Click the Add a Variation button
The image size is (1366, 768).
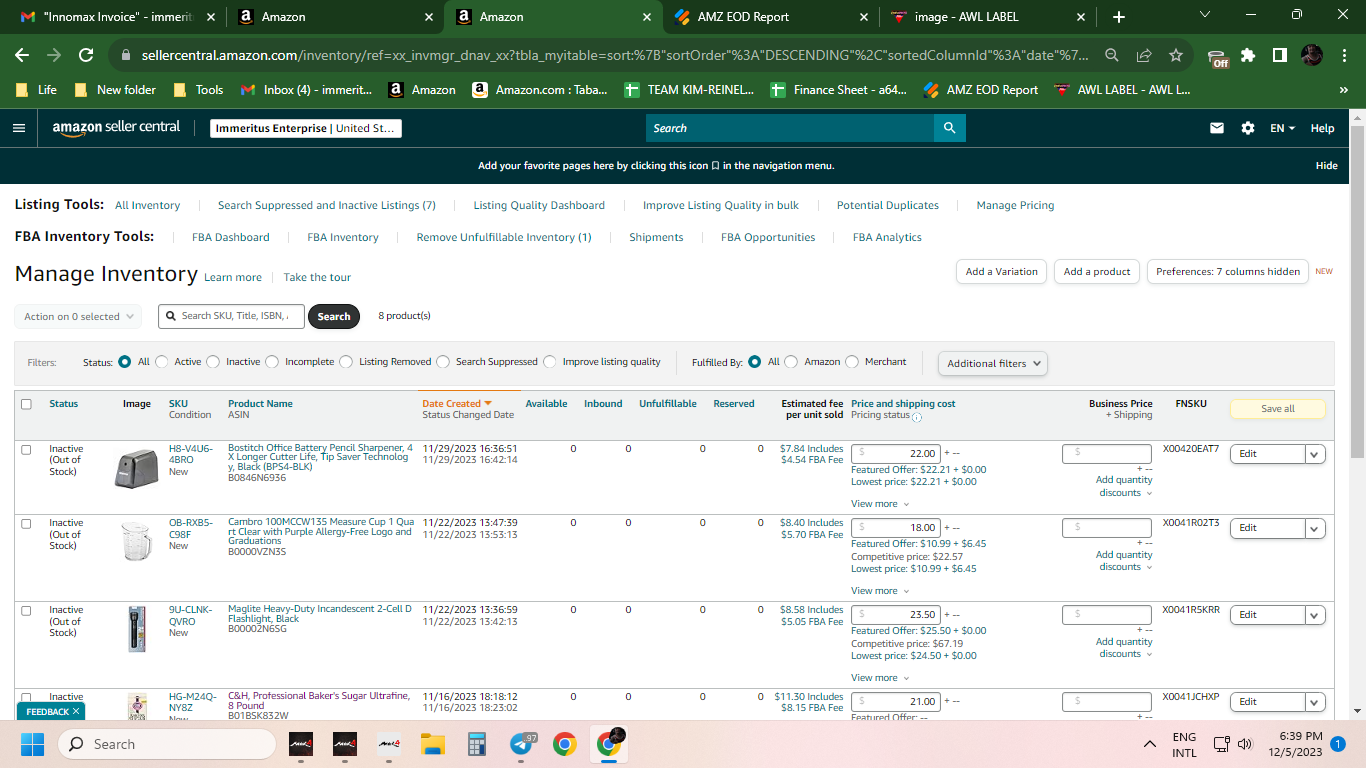1002,271
